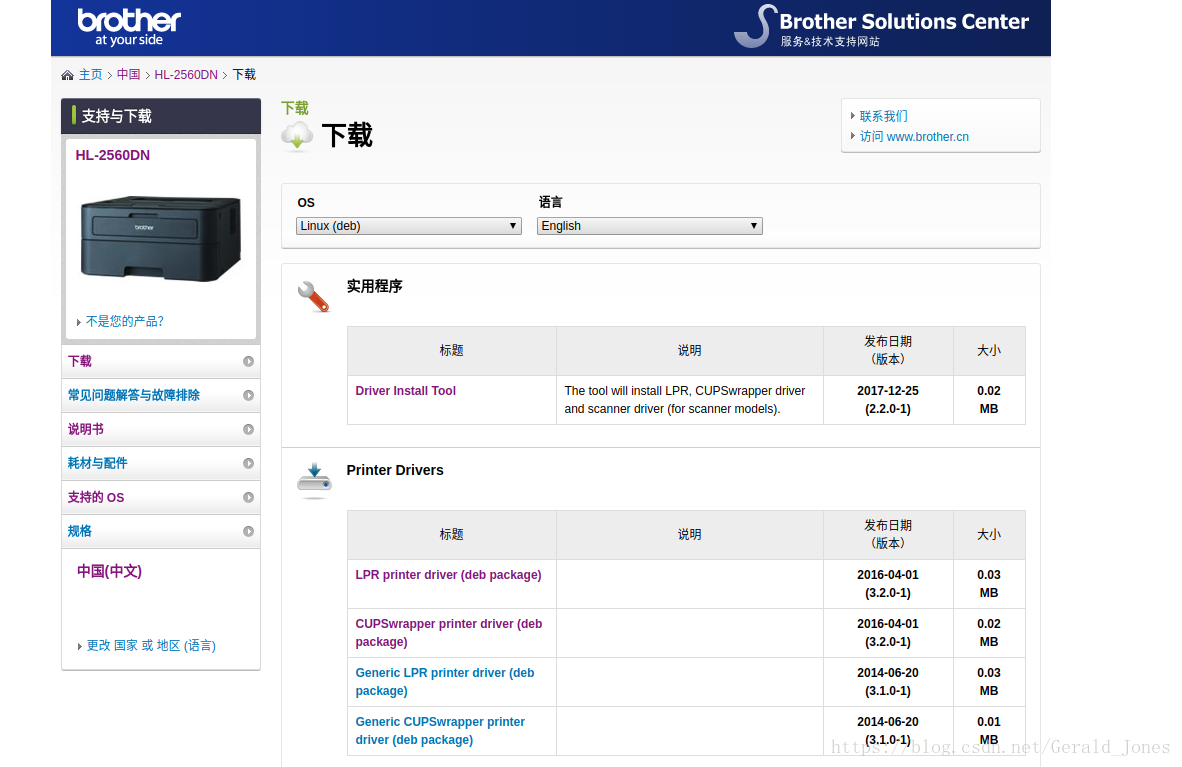Click the HL-2560DN product title in sidebar

[x=112, y=155]
